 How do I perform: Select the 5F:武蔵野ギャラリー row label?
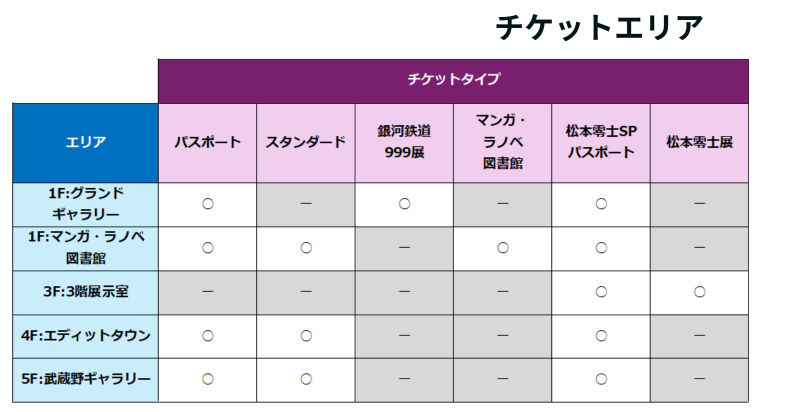(85, 380)
